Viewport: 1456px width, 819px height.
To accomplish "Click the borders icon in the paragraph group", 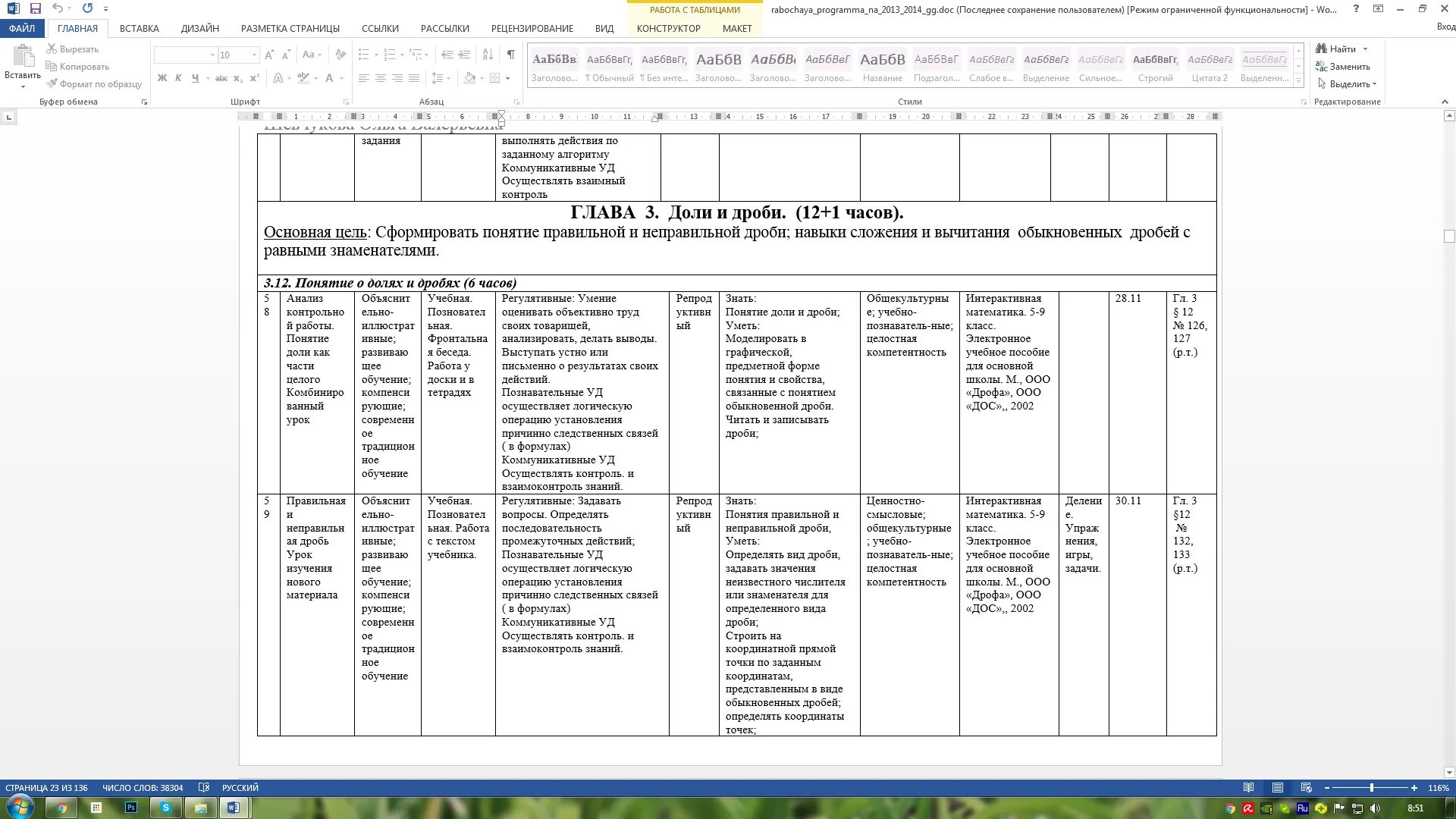I will [x=495, y=78].
